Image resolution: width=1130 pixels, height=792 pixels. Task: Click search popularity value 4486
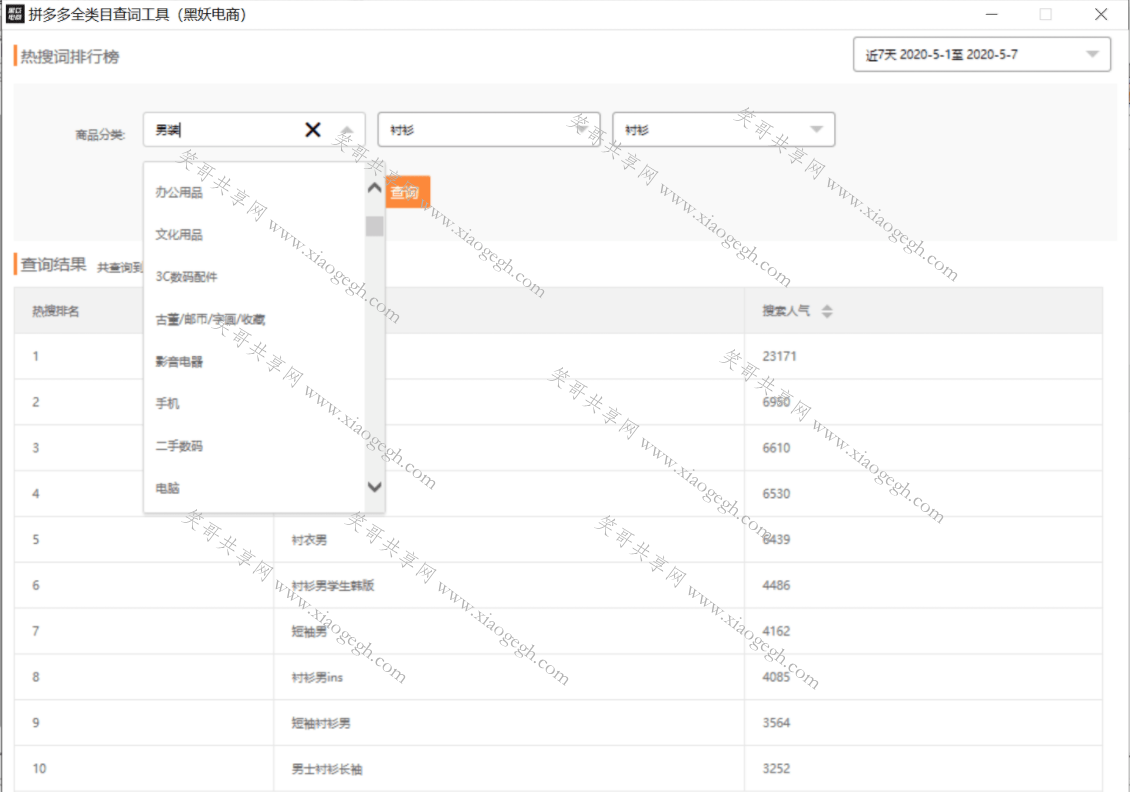click(777, 586)
